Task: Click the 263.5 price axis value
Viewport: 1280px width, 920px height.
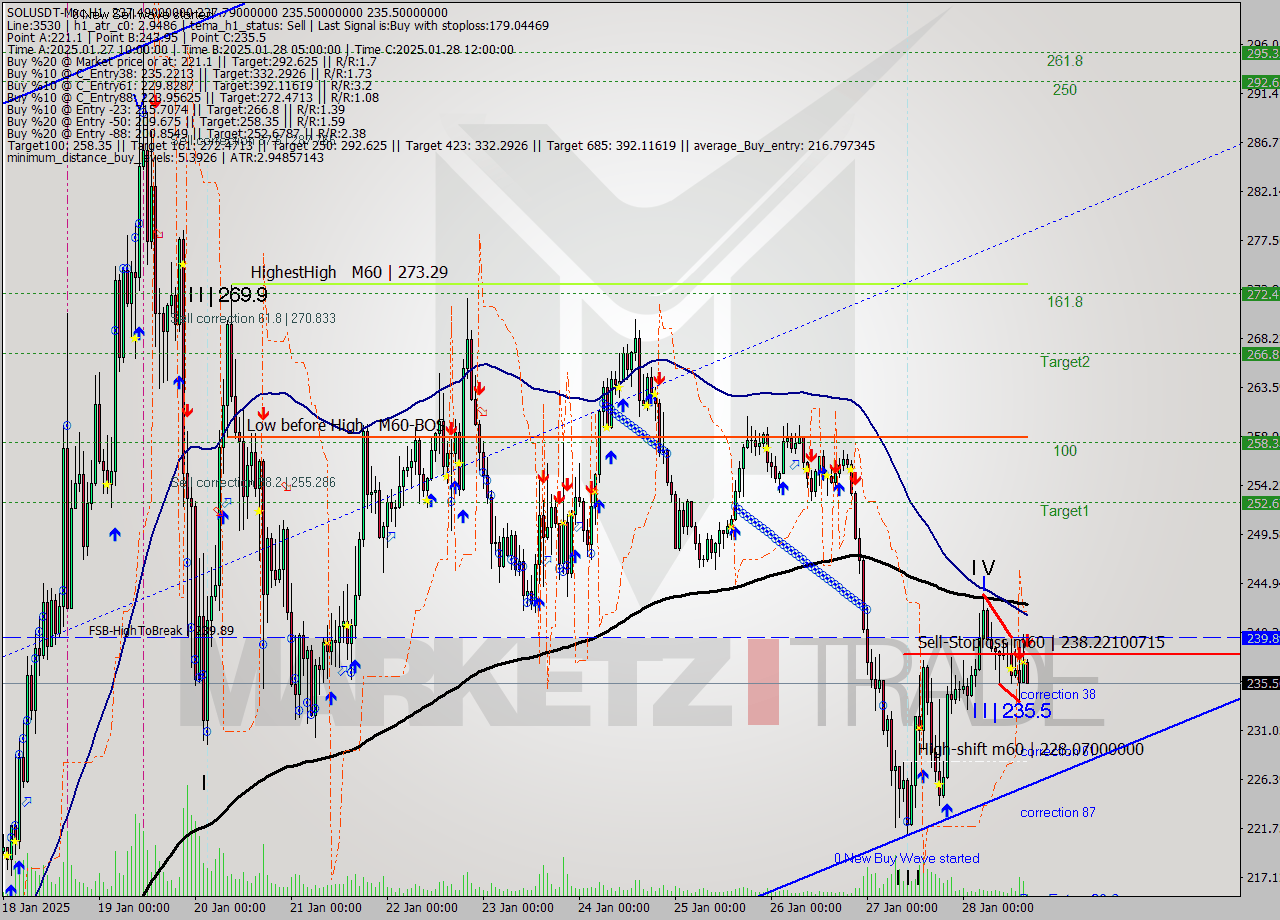Action: click(1264, 387)
